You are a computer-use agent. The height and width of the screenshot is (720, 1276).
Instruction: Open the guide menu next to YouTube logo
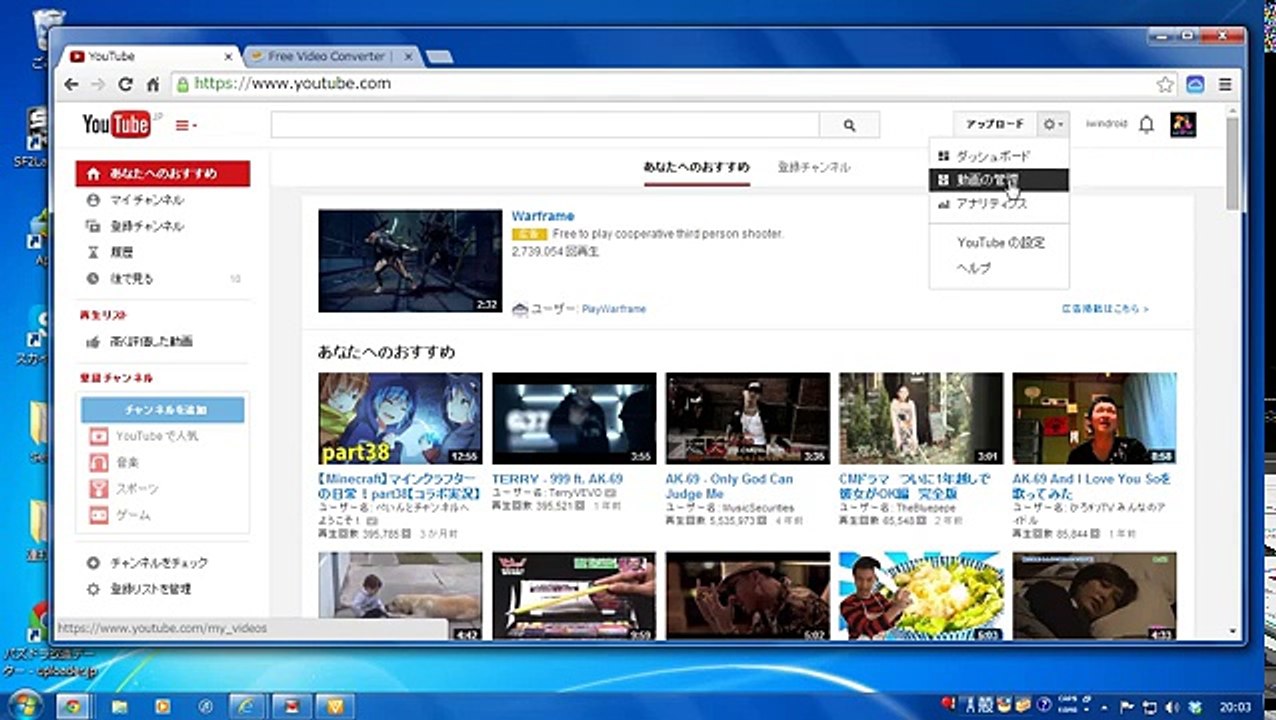[186, 125]
